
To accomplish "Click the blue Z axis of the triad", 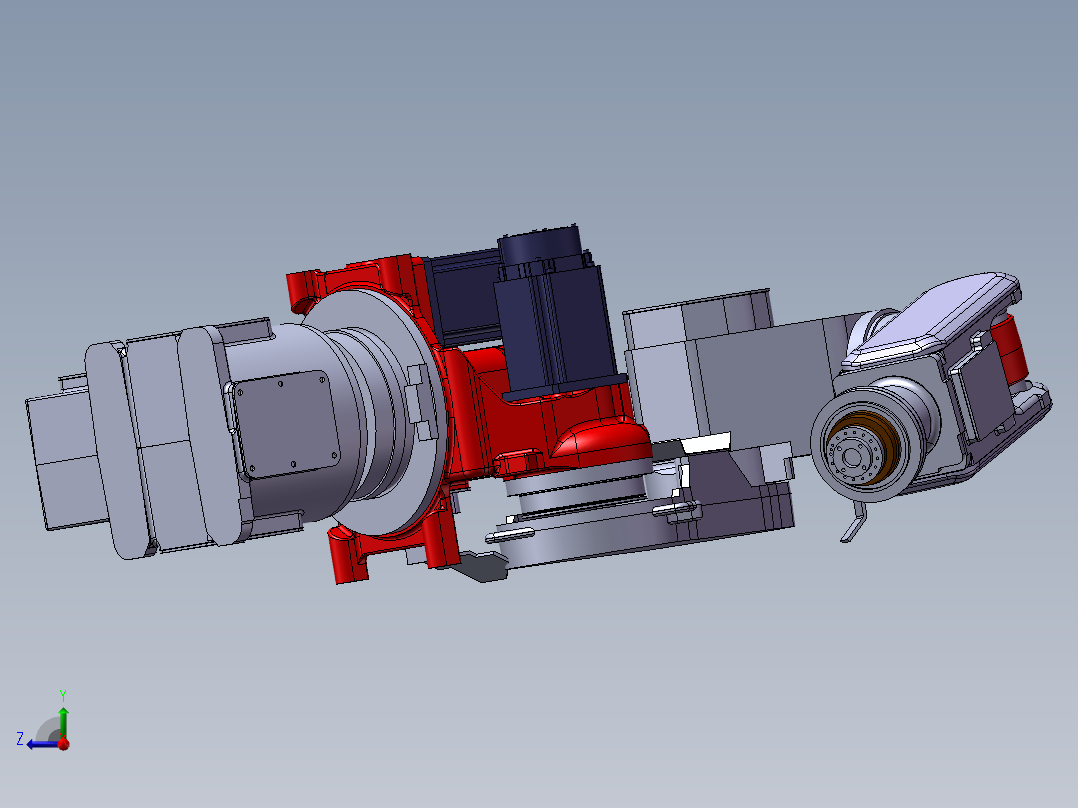I will click(x=42, y=744).
